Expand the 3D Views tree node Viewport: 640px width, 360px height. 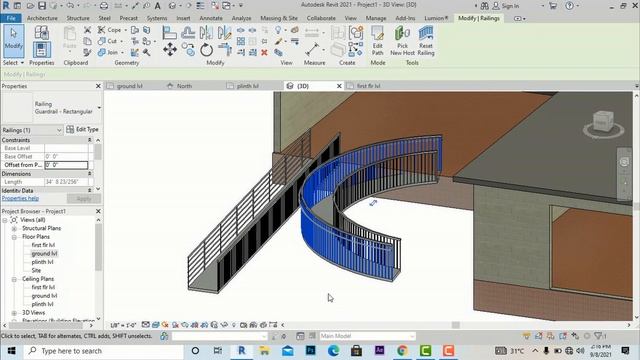pos(14,313)
